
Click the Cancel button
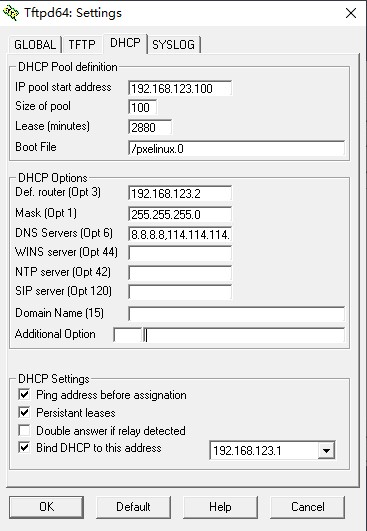point(307,507)
